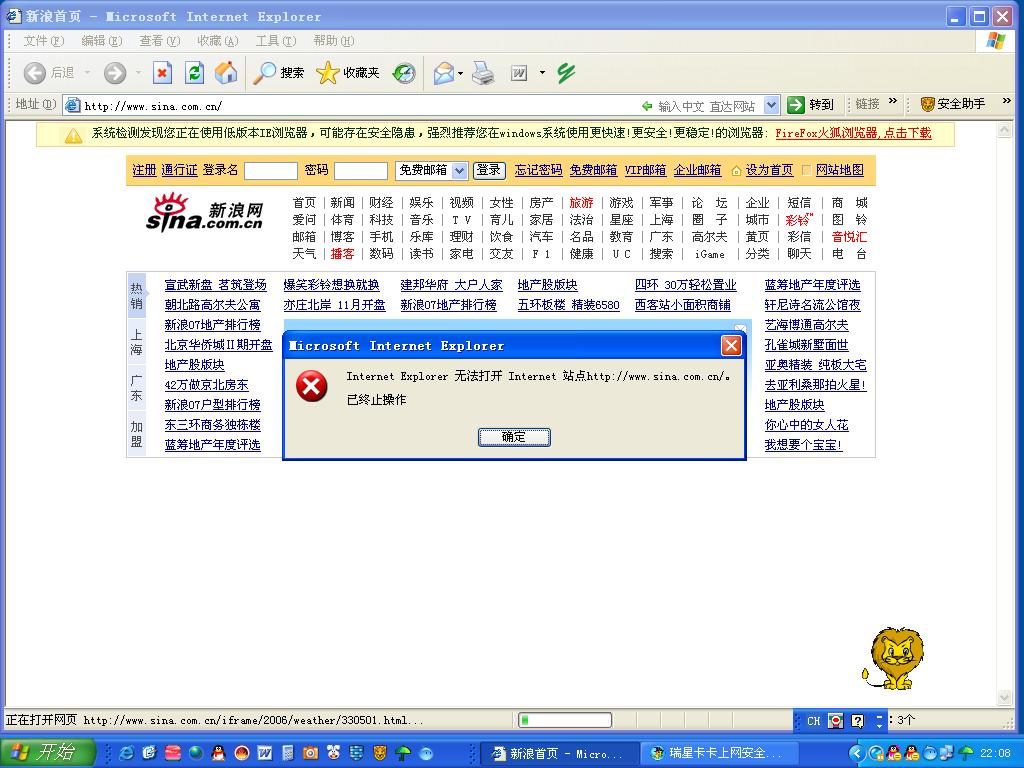Open the 忘记密码 link
1024x768 pixels.
click(538, 170)
